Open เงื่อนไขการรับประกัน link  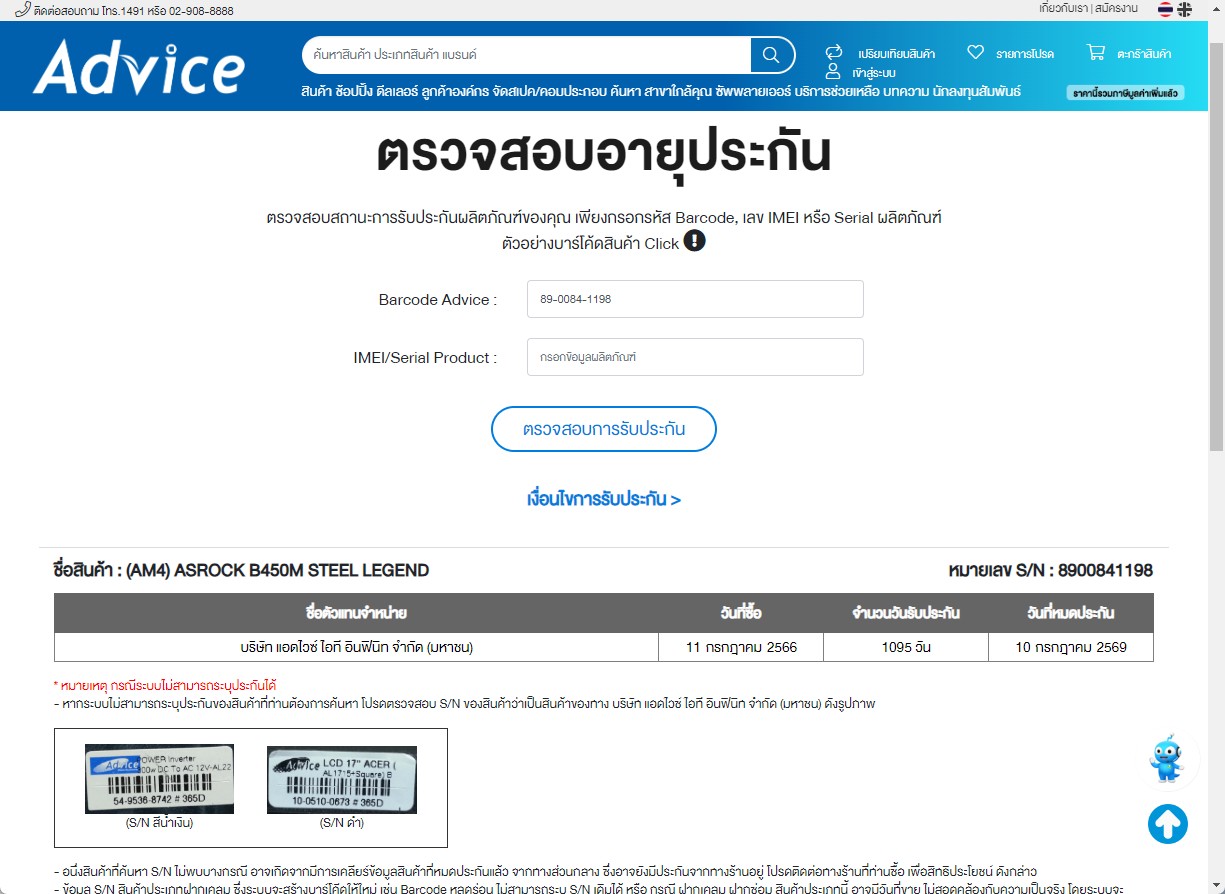coord(604,499)
